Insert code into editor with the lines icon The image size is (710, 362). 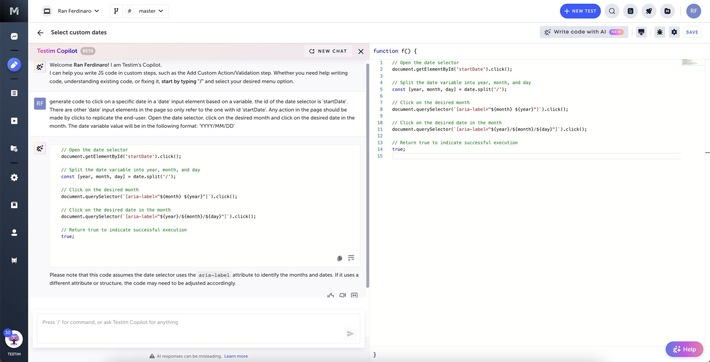pos(351,258)
